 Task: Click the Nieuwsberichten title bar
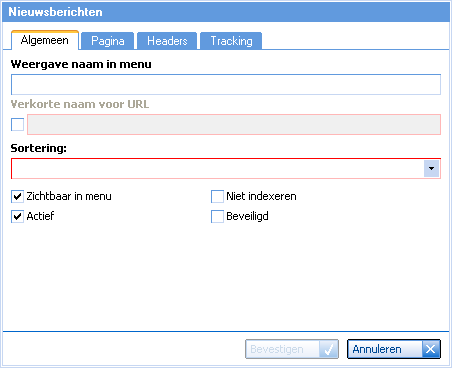tap(226, 12)
